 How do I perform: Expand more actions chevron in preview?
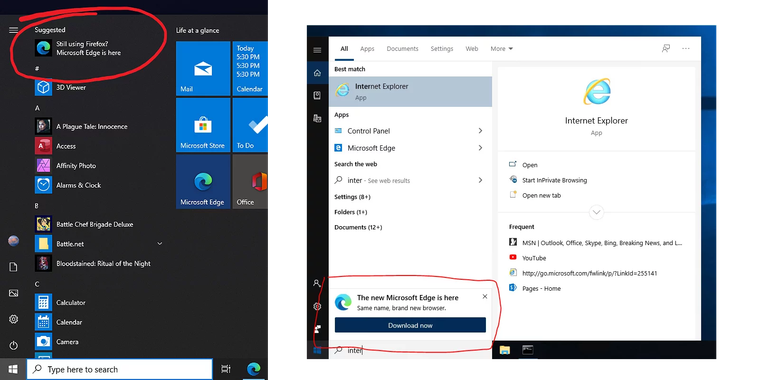(x=597, y=212)
